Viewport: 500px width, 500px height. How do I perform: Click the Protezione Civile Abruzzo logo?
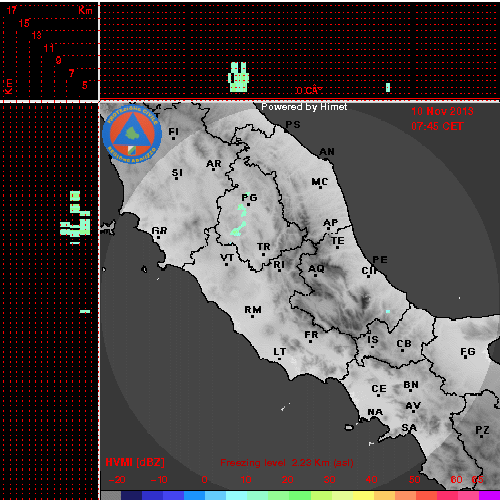tap(132, 134)
